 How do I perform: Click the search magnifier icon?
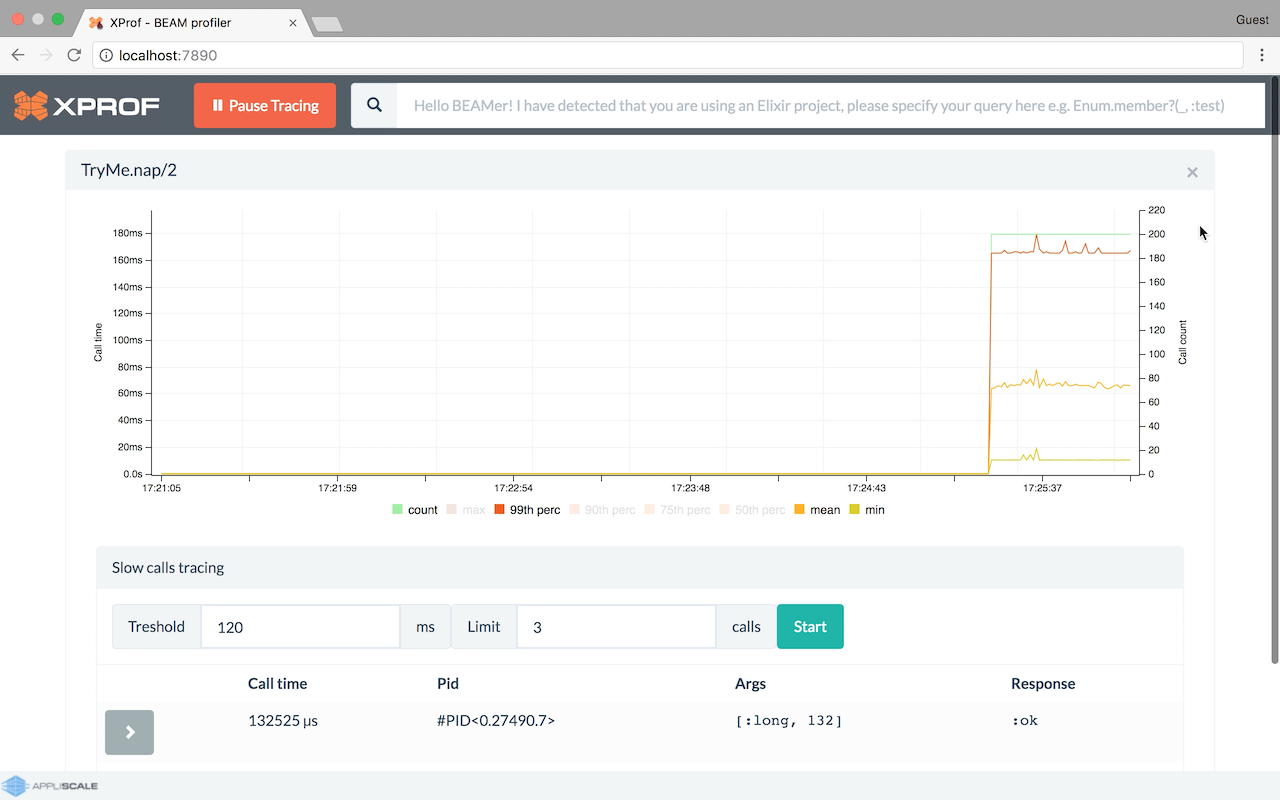pos(374,105)
